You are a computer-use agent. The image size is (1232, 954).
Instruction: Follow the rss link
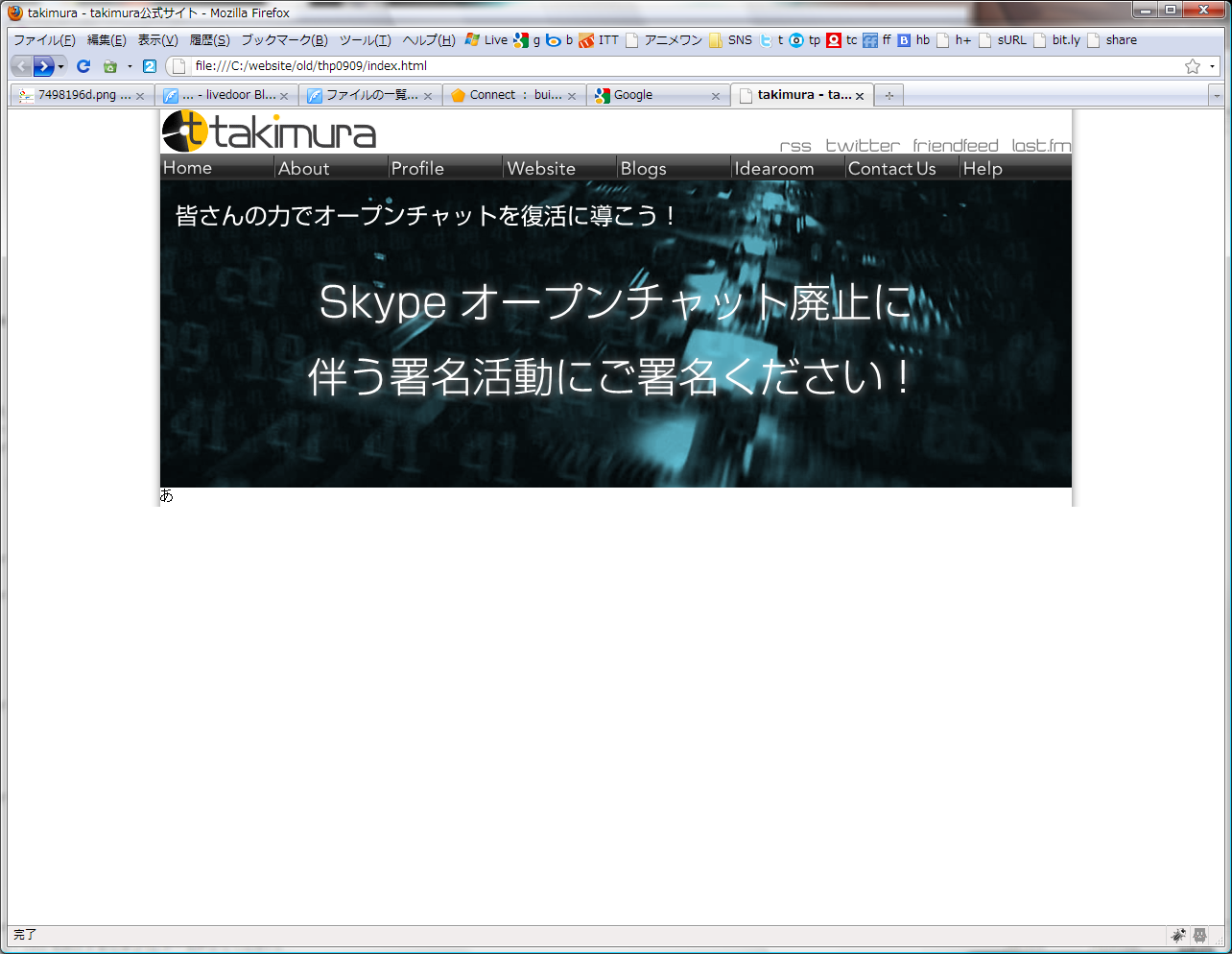(795, 146)
